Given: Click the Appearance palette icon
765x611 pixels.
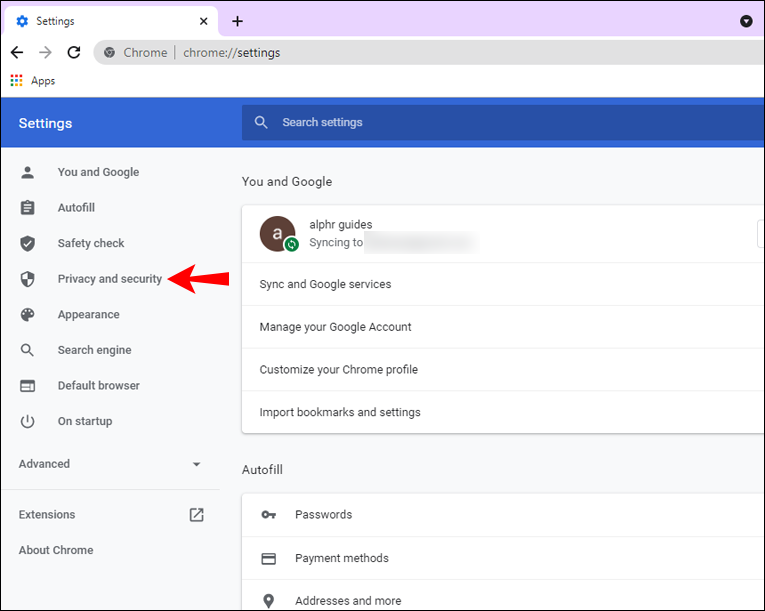Looking at the screenshot, I should pos(27,314).
